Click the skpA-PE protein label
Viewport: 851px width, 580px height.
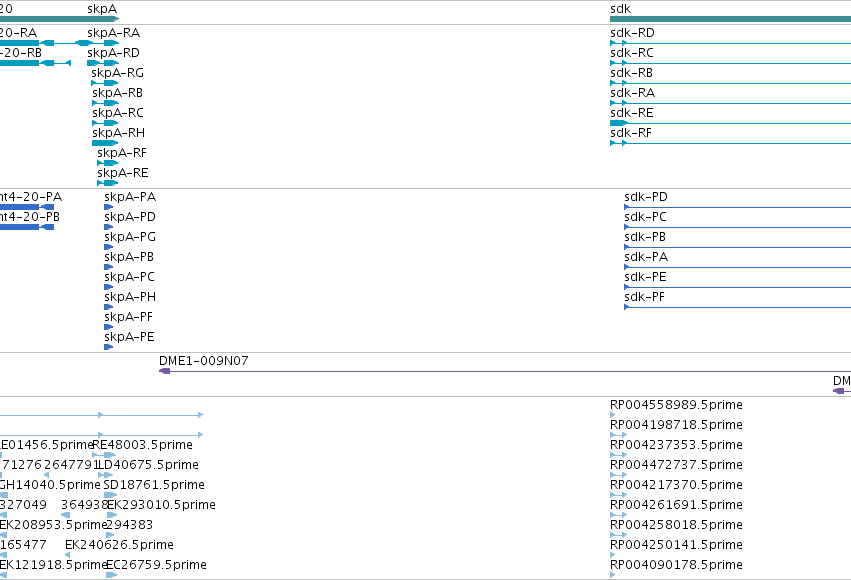tap(129, 337)
